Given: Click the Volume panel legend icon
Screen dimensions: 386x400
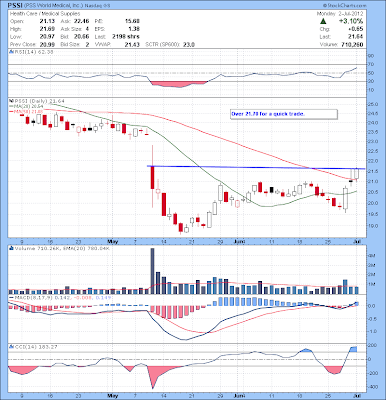Looking at the screenshot, I should click(x=11, y=248).
